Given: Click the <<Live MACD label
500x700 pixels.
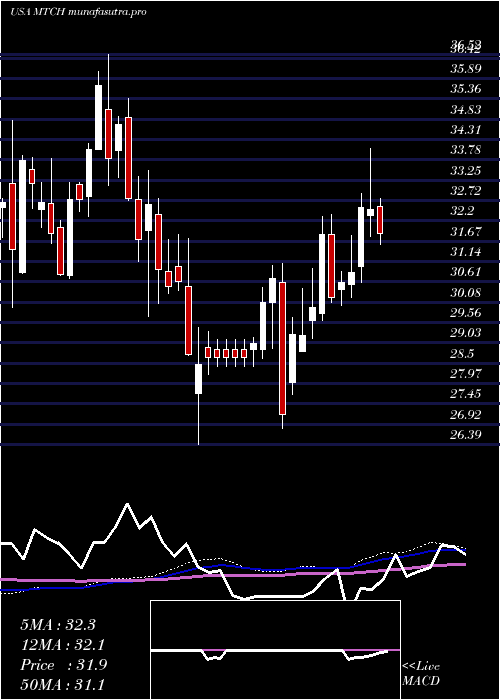Looking at the screenshot, I should 421,674.
